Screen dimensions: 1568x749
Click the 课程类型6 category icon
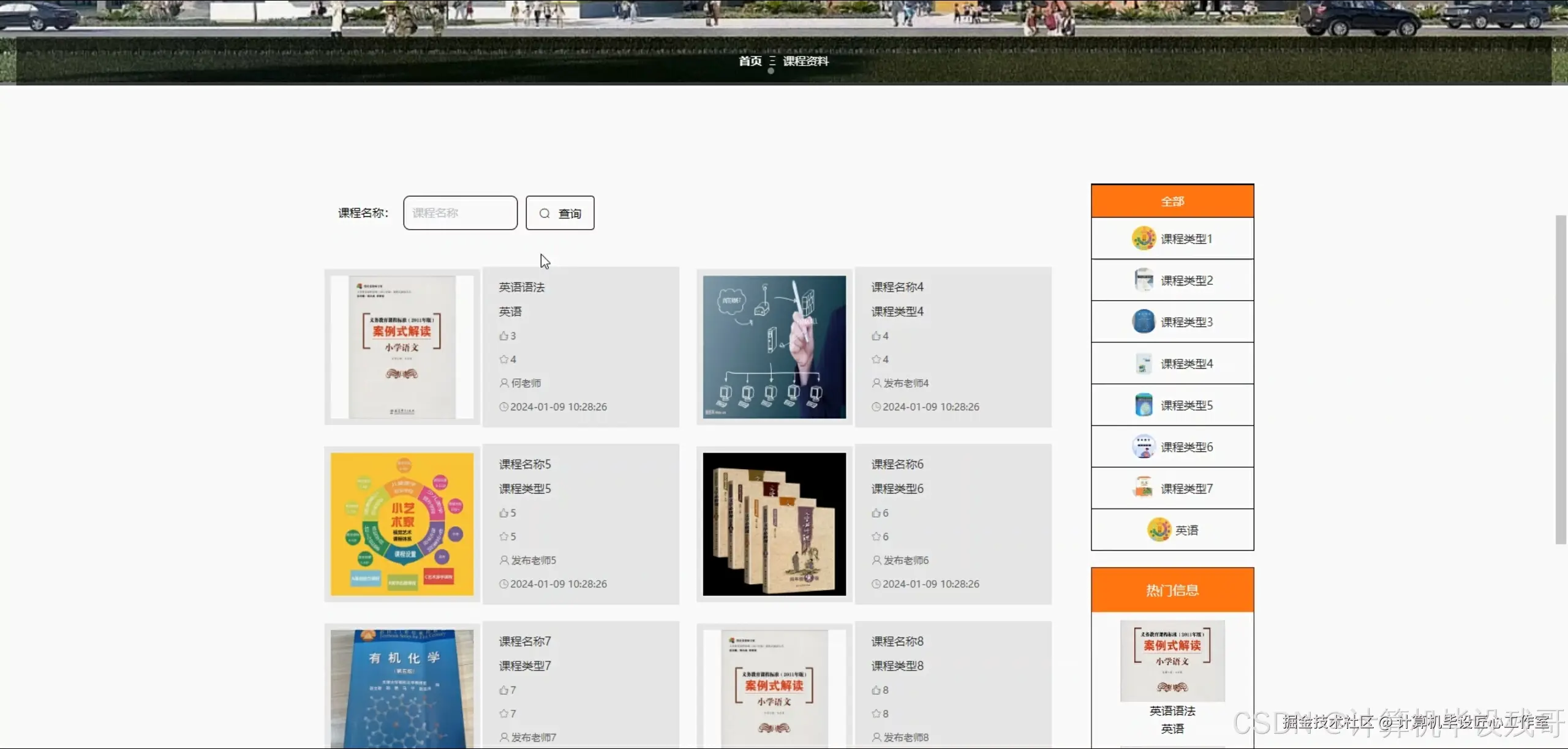click(1144, 446)
